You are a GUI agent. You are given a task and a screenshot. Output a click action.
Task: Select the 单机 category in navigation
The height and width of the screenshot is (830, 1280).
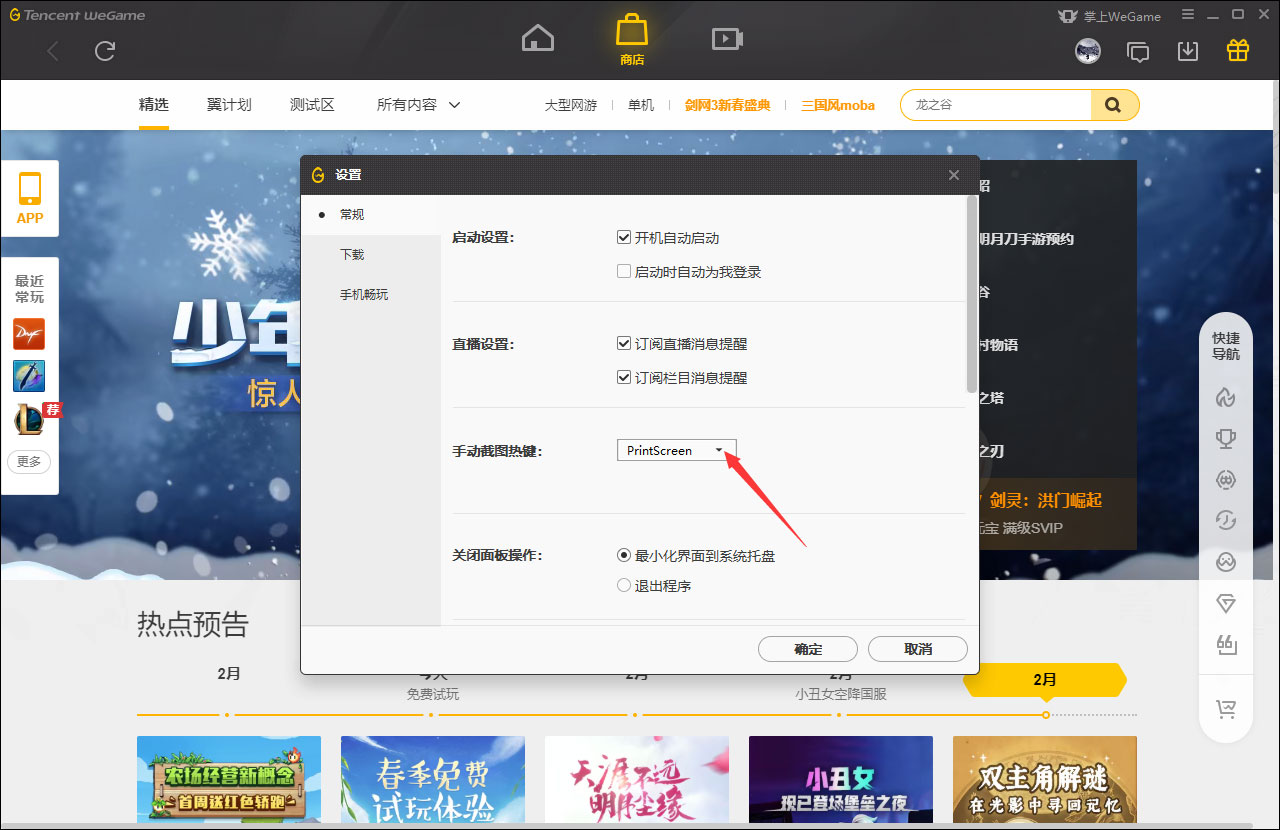point(640,104)
